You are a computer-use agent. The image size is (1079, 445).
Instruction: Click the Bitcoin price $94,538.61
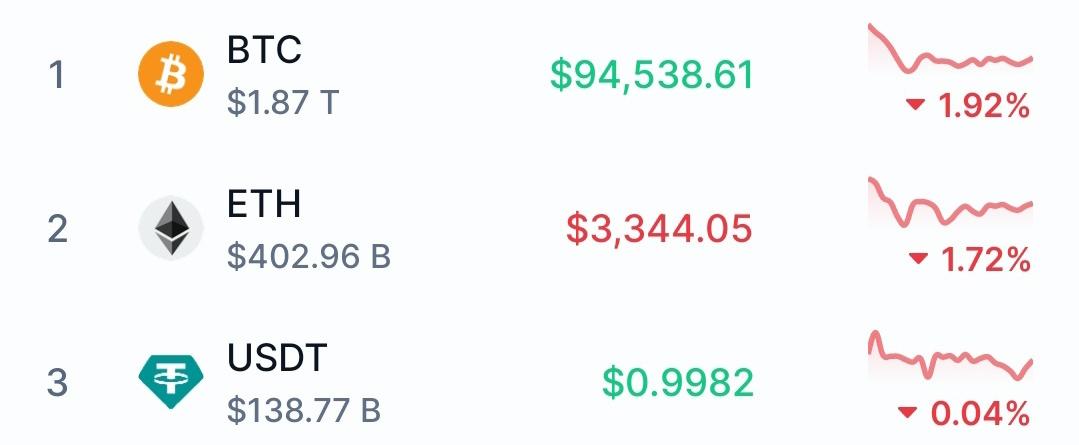coord(652,75)
